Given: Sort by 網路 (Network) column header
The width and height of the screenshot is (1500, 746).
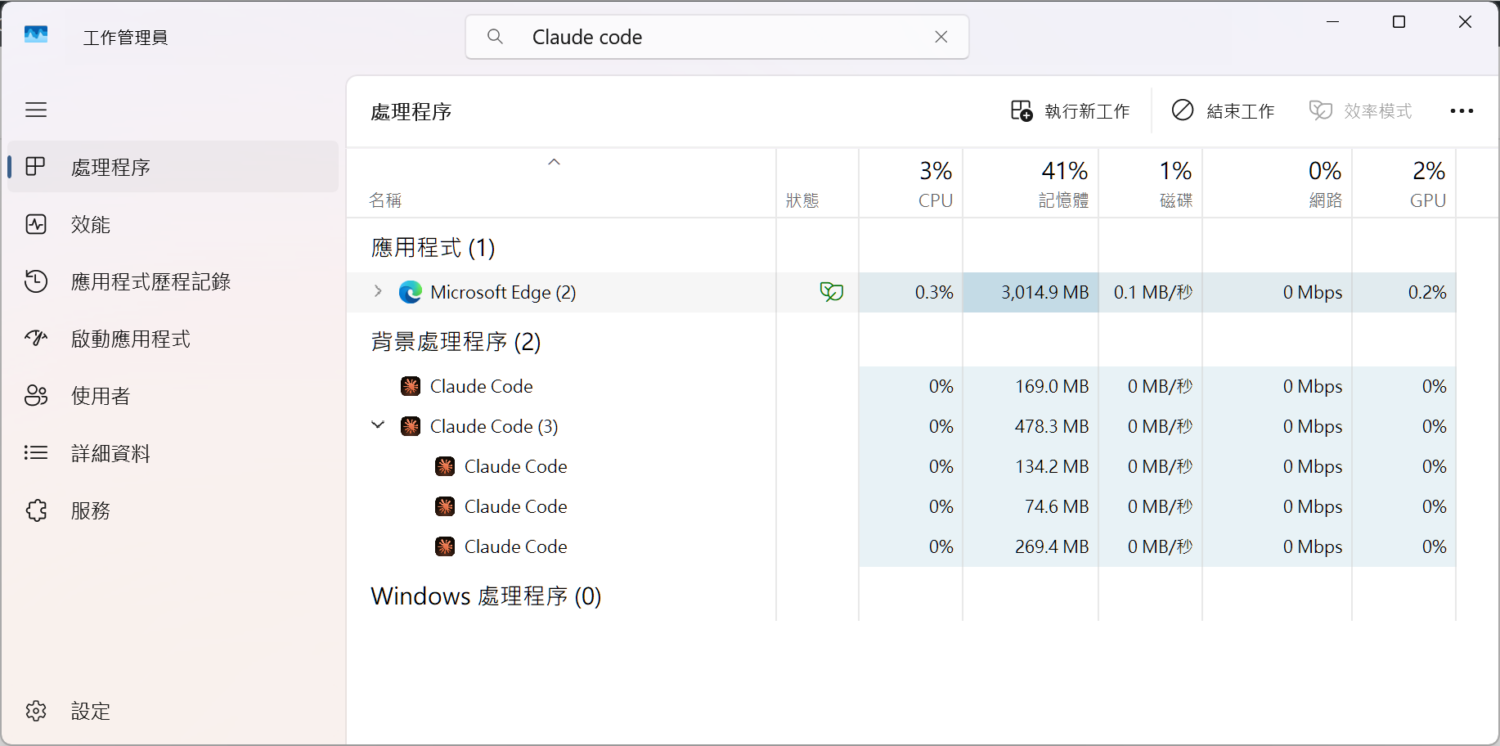Looking at the screenshot, I should point(1278,183).
